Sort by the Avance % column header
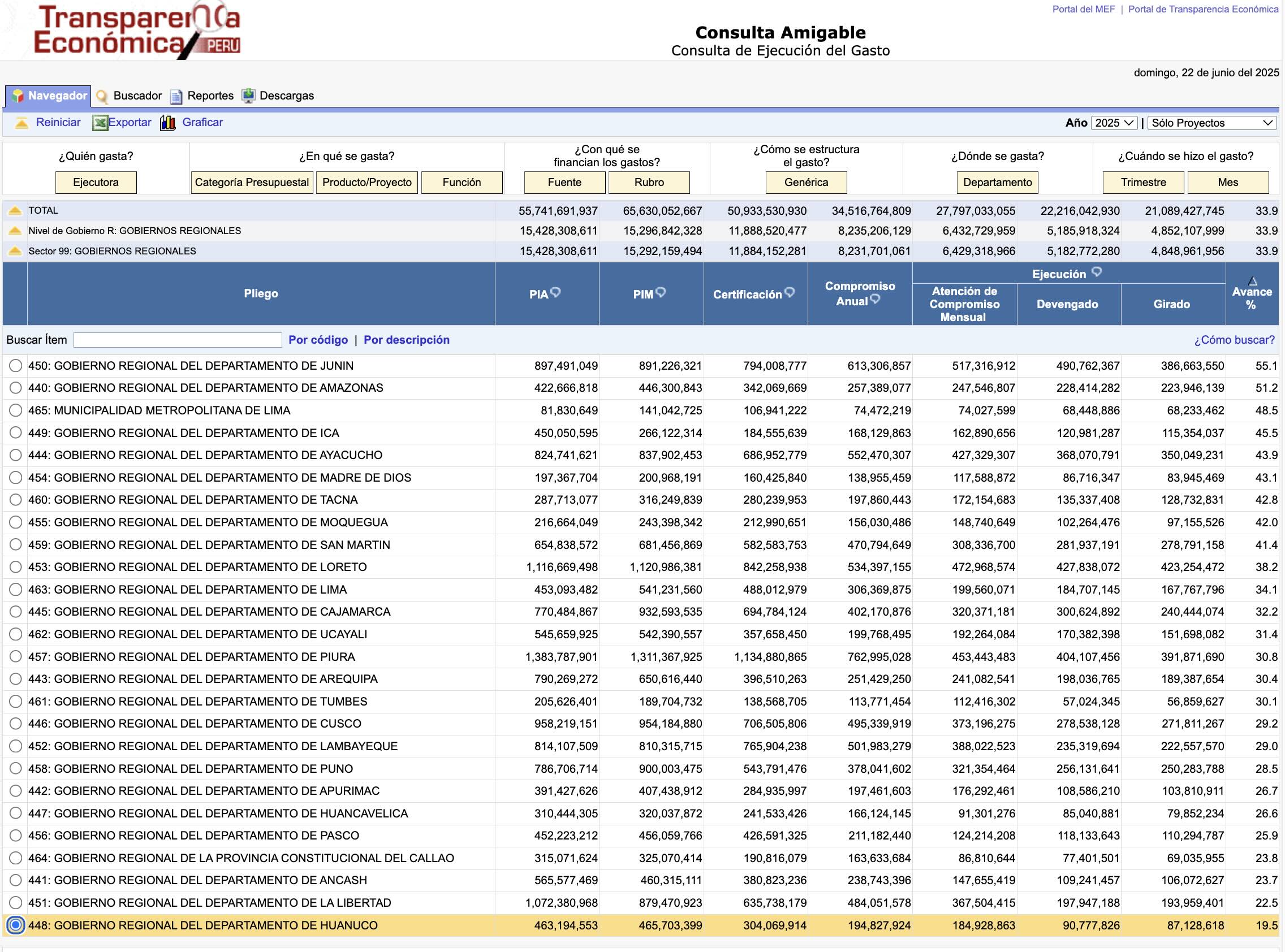 tap(1252, 294)
